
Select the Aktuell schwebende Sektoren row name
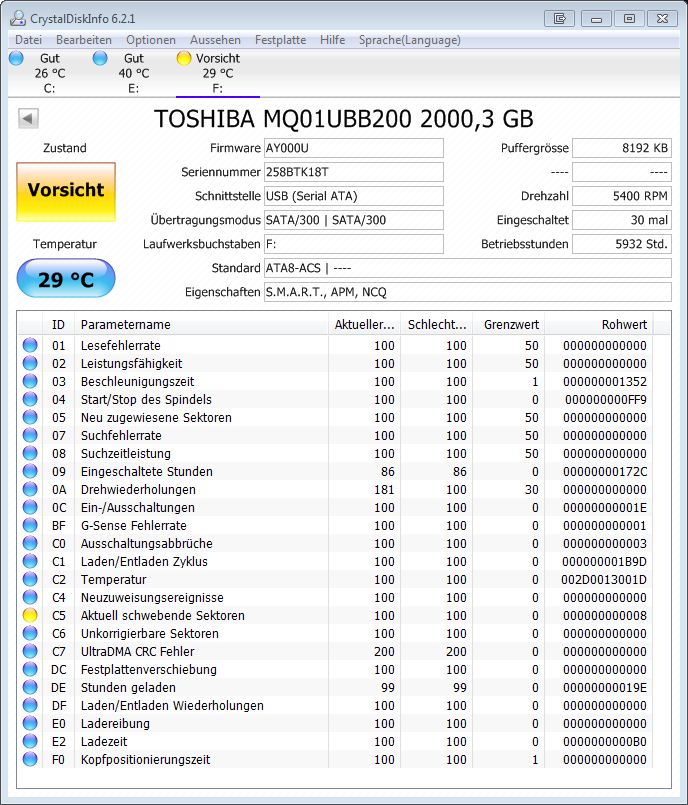pos(163,615)
